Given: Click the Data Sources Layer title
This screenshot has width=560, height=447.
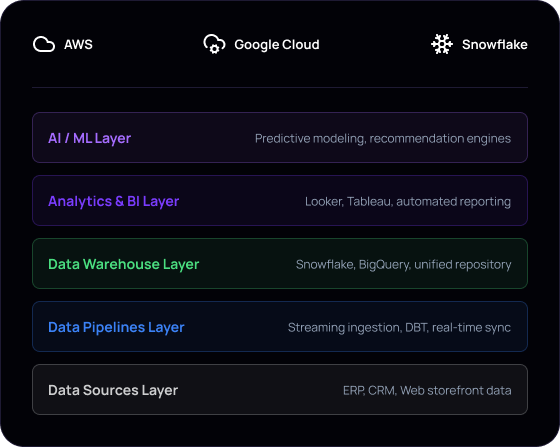Looking at the screenshot, I should point(113,390).
